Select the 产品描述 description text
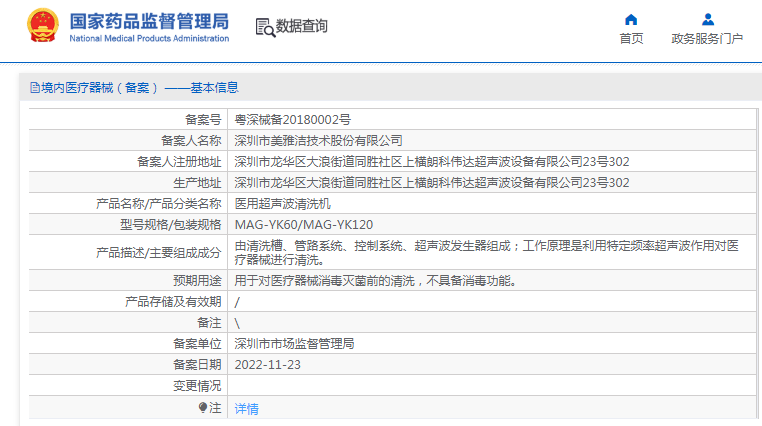Image resolution: width=762 pixels, height=426 pixels. click(486, 253)
